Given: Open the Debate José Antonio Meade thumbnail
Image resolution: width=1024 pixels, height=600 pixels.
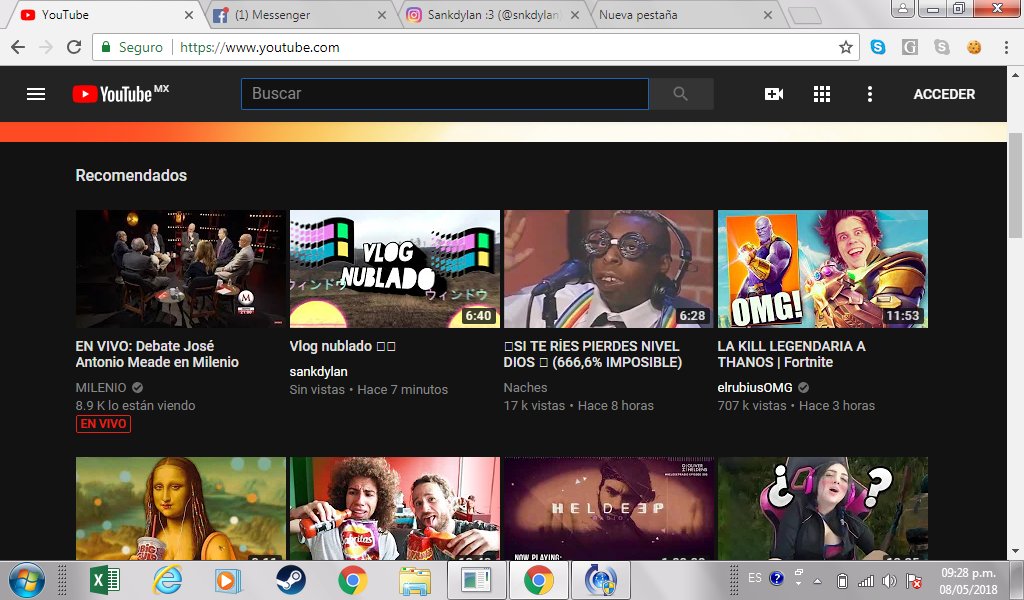Looking at the screenshot, I should (181, 268).
